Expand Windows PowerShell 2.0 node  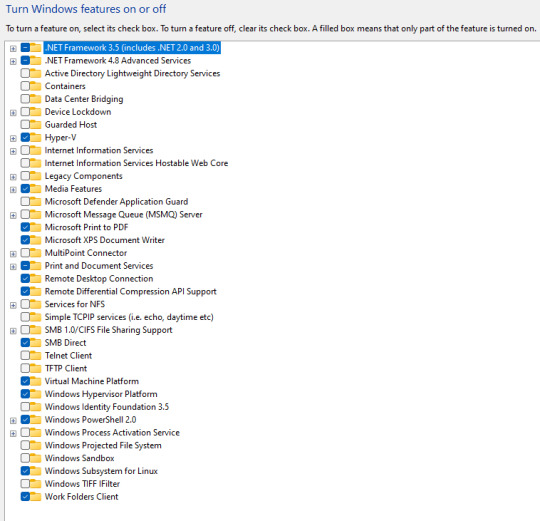point(13,421)
